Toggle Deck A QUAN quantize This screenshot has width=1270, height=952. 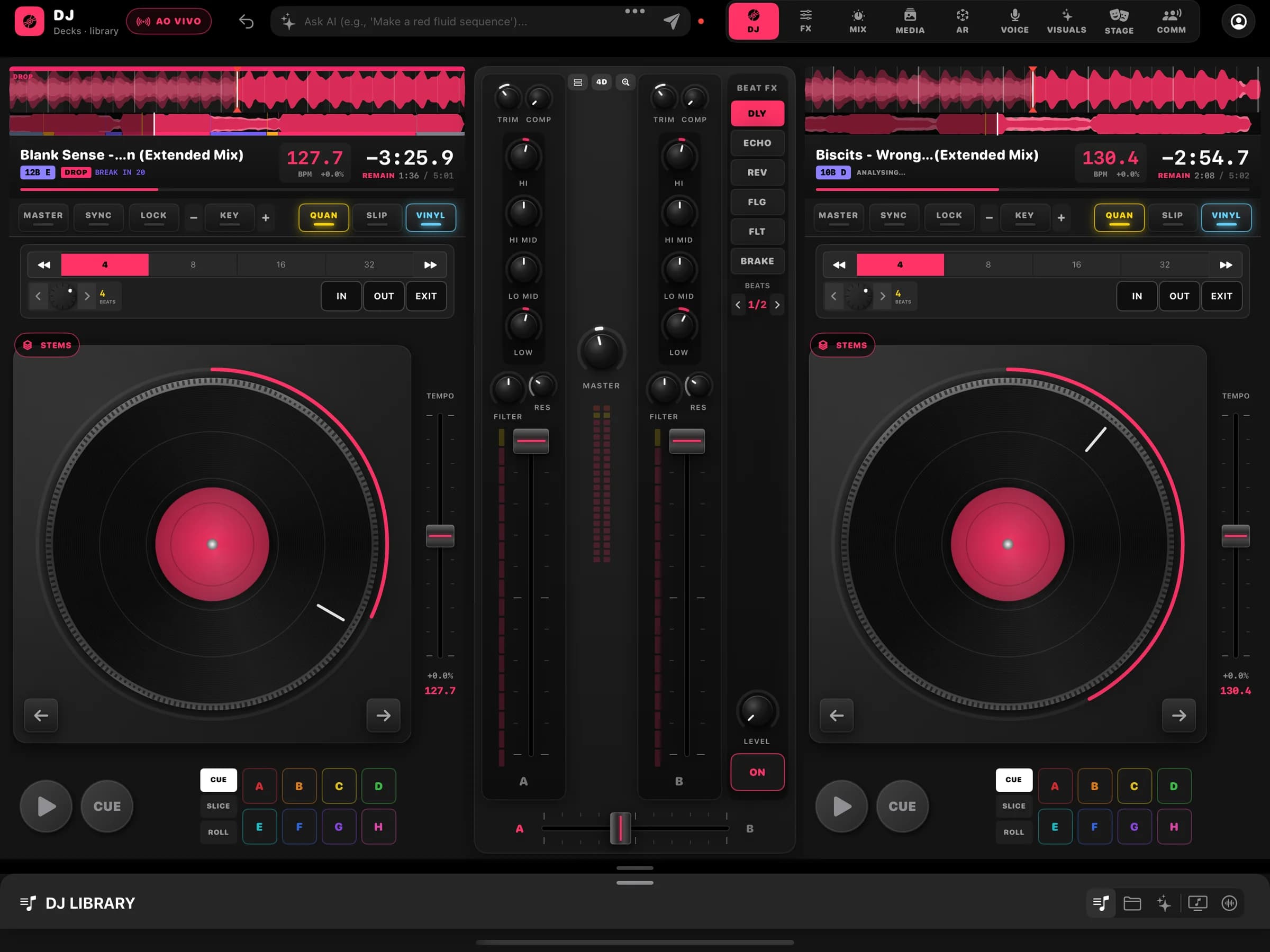click(324, 217)
